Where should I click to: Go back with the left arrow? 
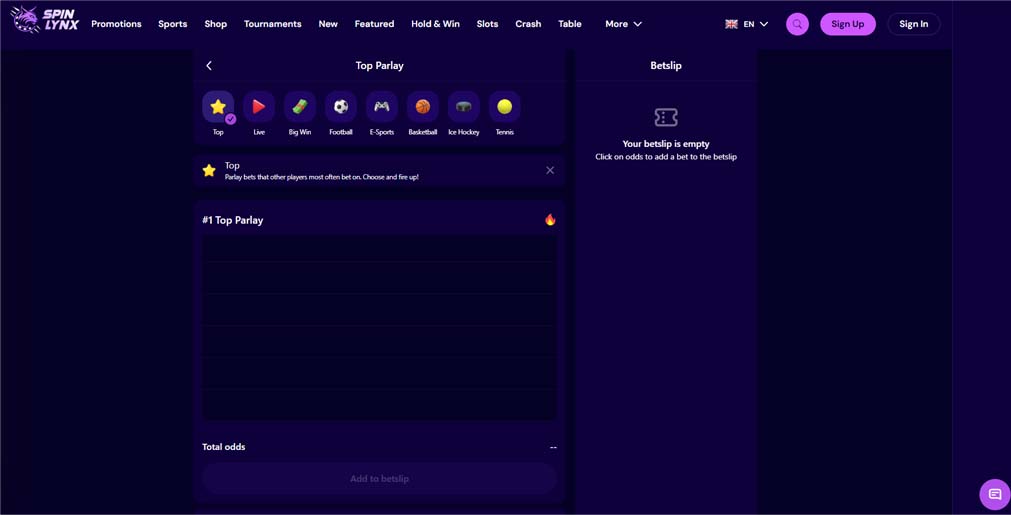209,66
